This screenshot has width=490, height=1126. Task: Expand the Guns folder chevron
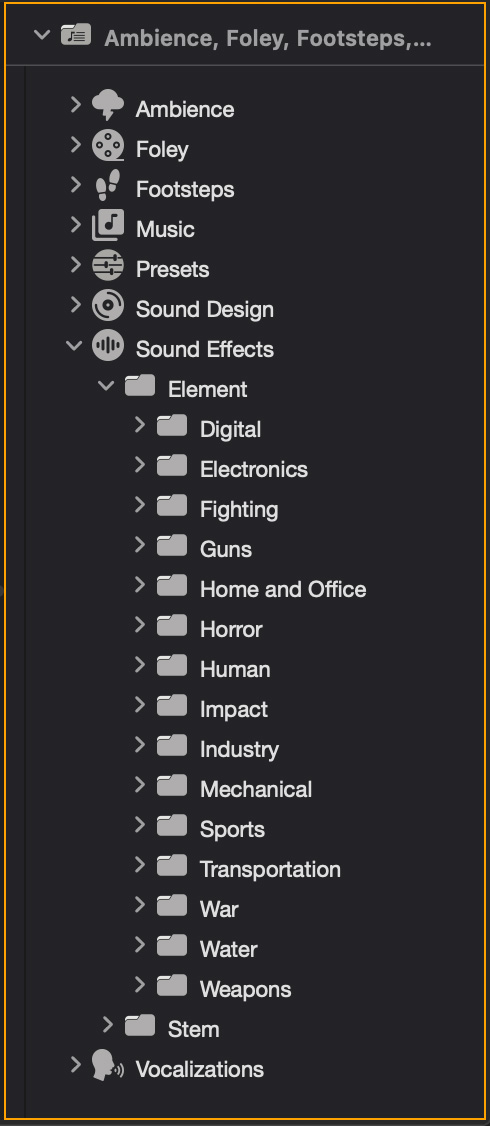coord(140,546)
